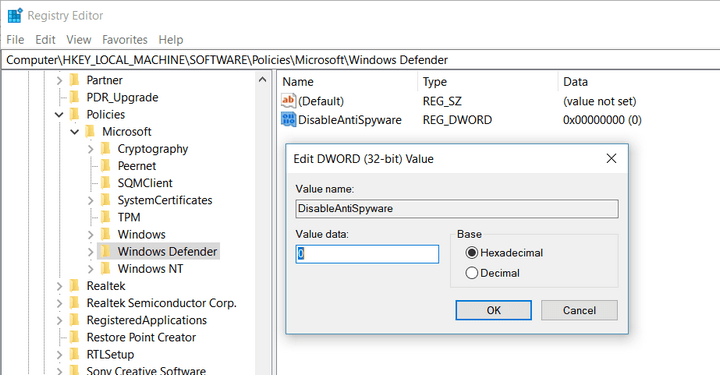Click the SQMClient folder icon
The height and width of the screenshot is (375, 720).
pyautogui.click(x=106, y=183)
